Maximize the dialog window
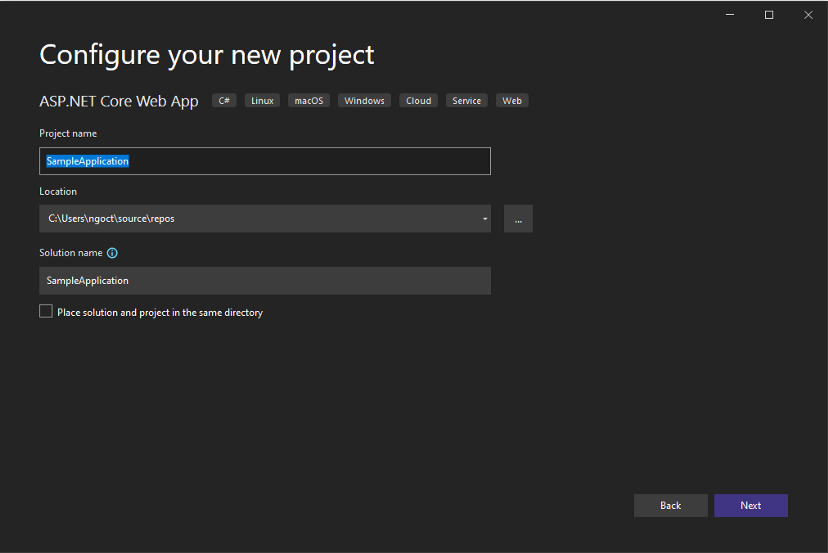The image size is (828, 553). click(x=769, y=15)
